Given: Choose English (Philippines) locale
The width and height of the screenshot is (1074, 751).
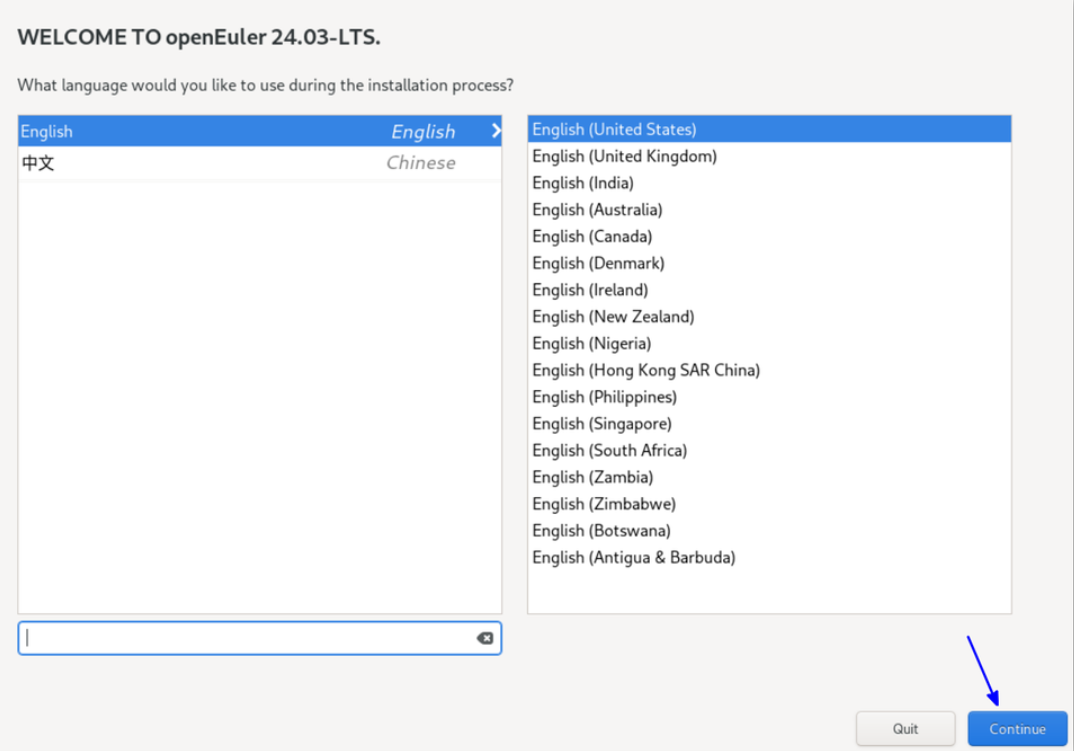Looking at the screenshot, I should (769, 397).
